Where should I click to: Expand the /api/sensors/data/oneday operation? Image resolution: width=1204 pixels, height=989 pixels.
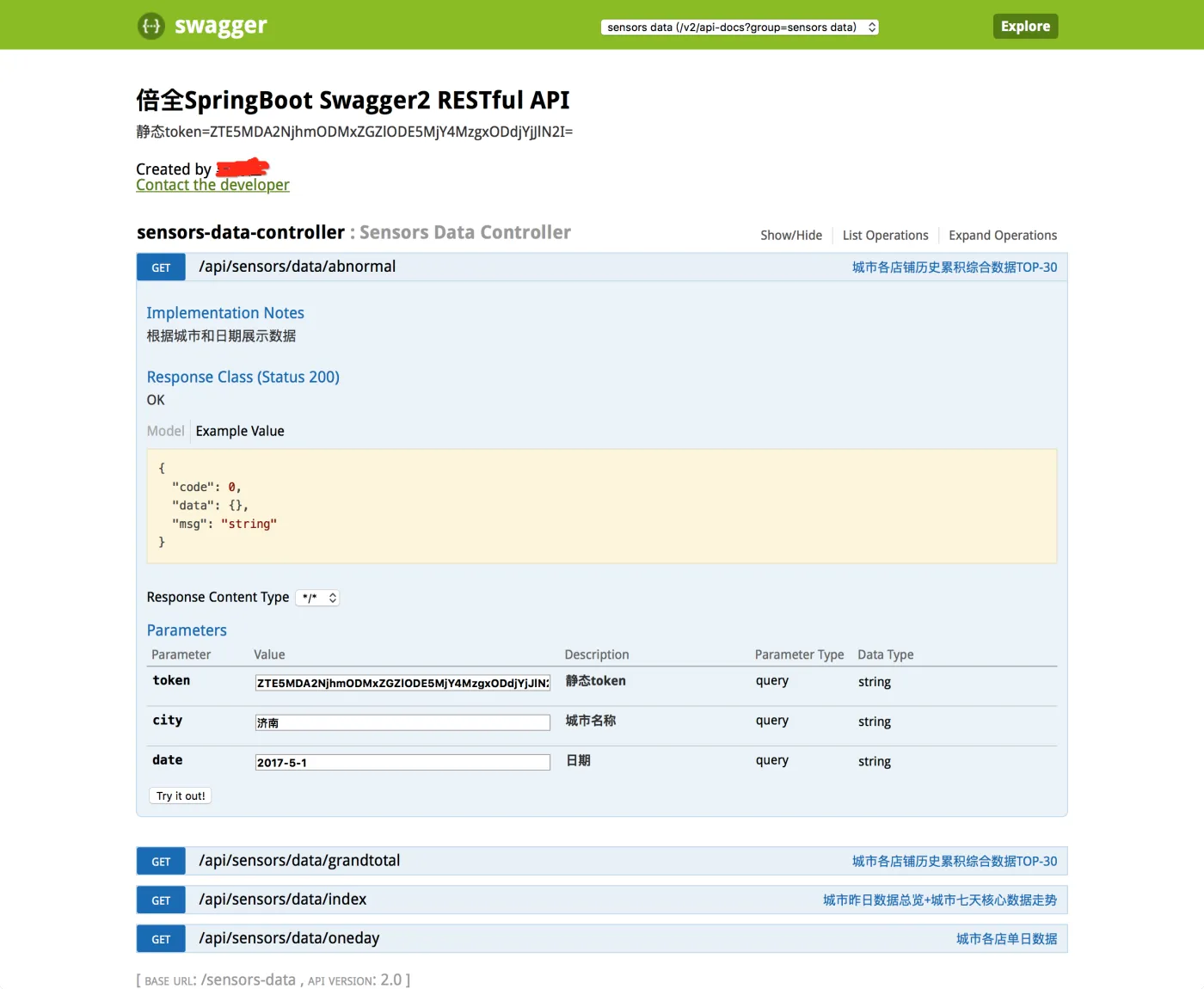pos(289,938)
